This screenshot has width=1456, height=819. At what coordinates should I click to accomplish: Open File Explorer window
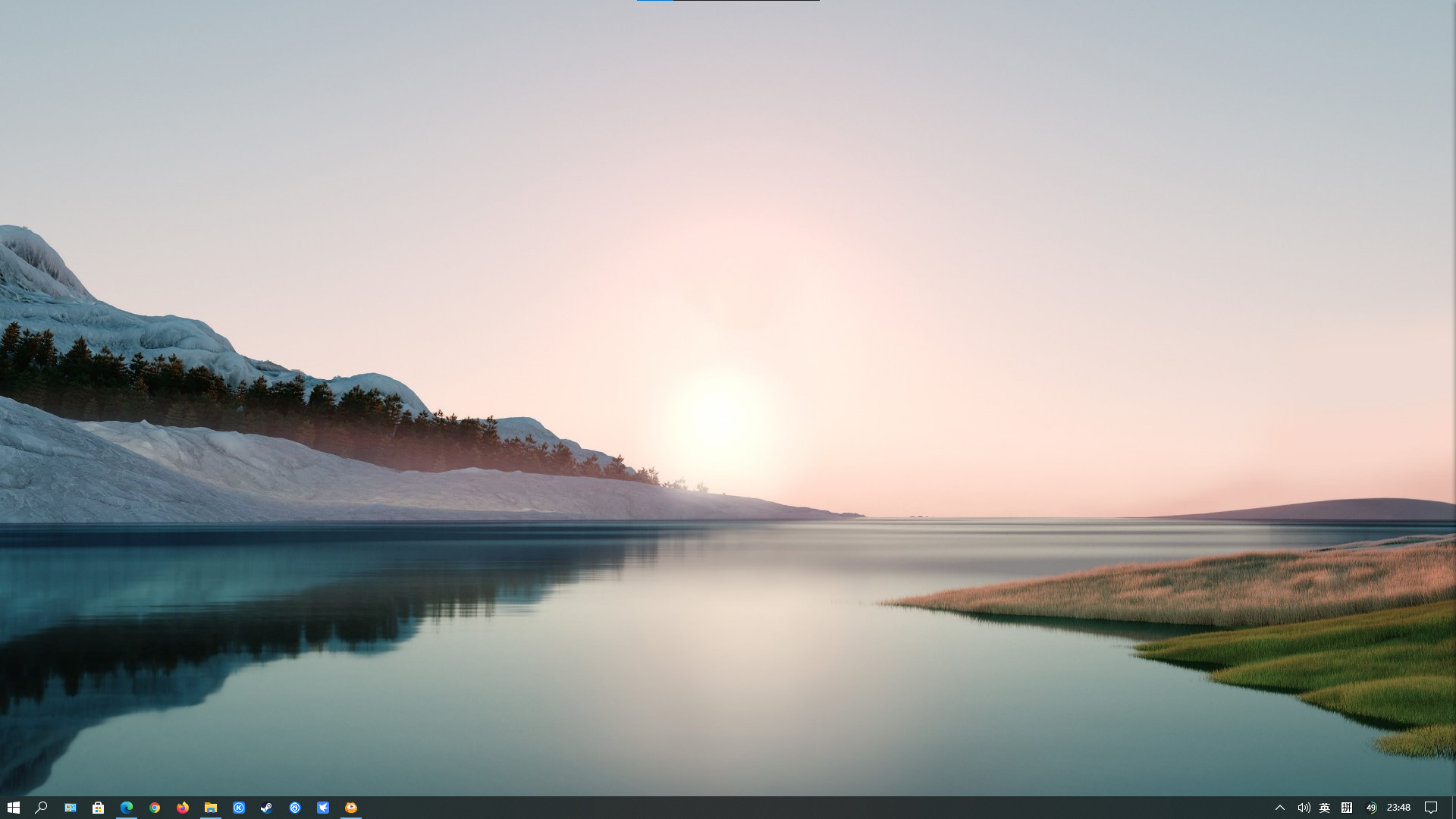coord(211,808)
